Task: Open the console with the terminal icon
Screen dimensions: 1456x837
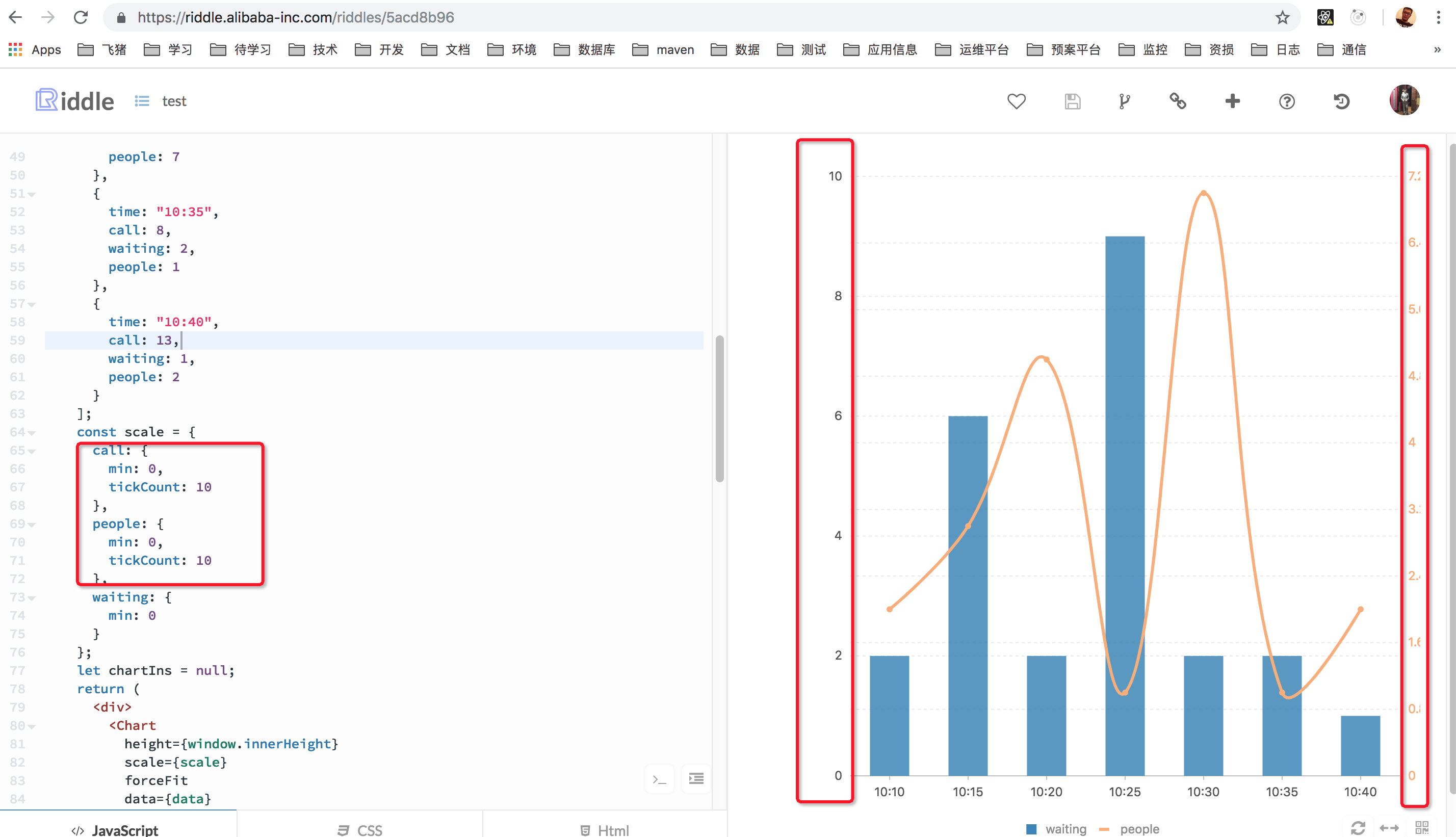Action: tap(659, 779)
